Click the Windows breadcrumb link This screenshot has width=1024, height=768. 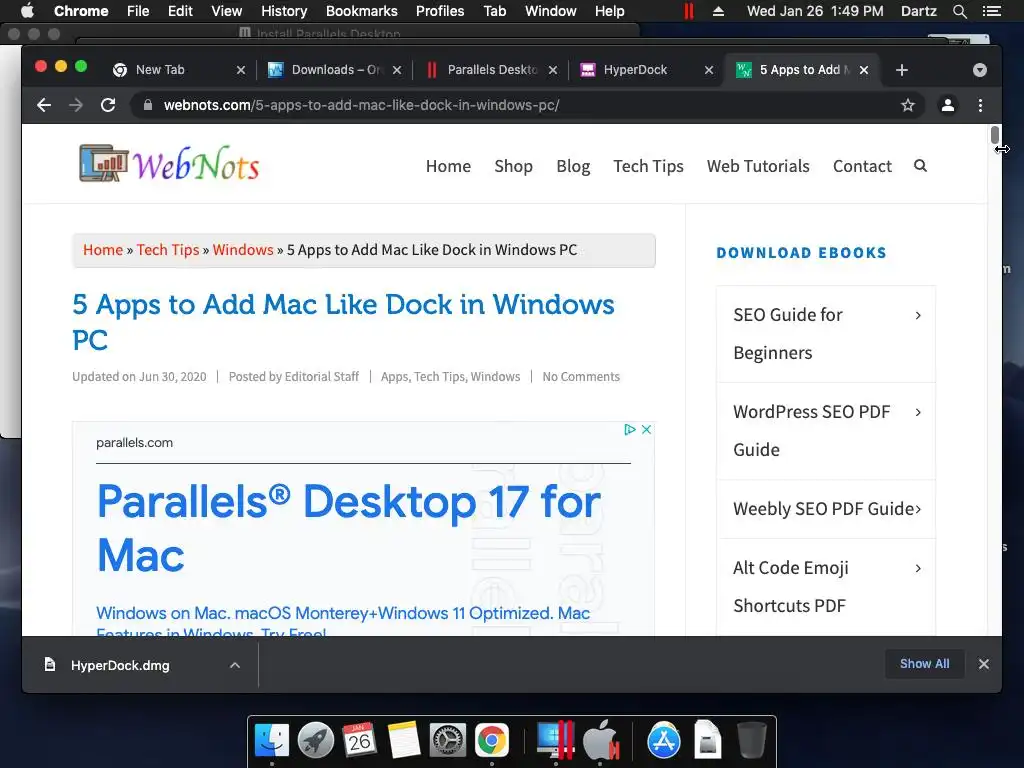tap(243, 249)
